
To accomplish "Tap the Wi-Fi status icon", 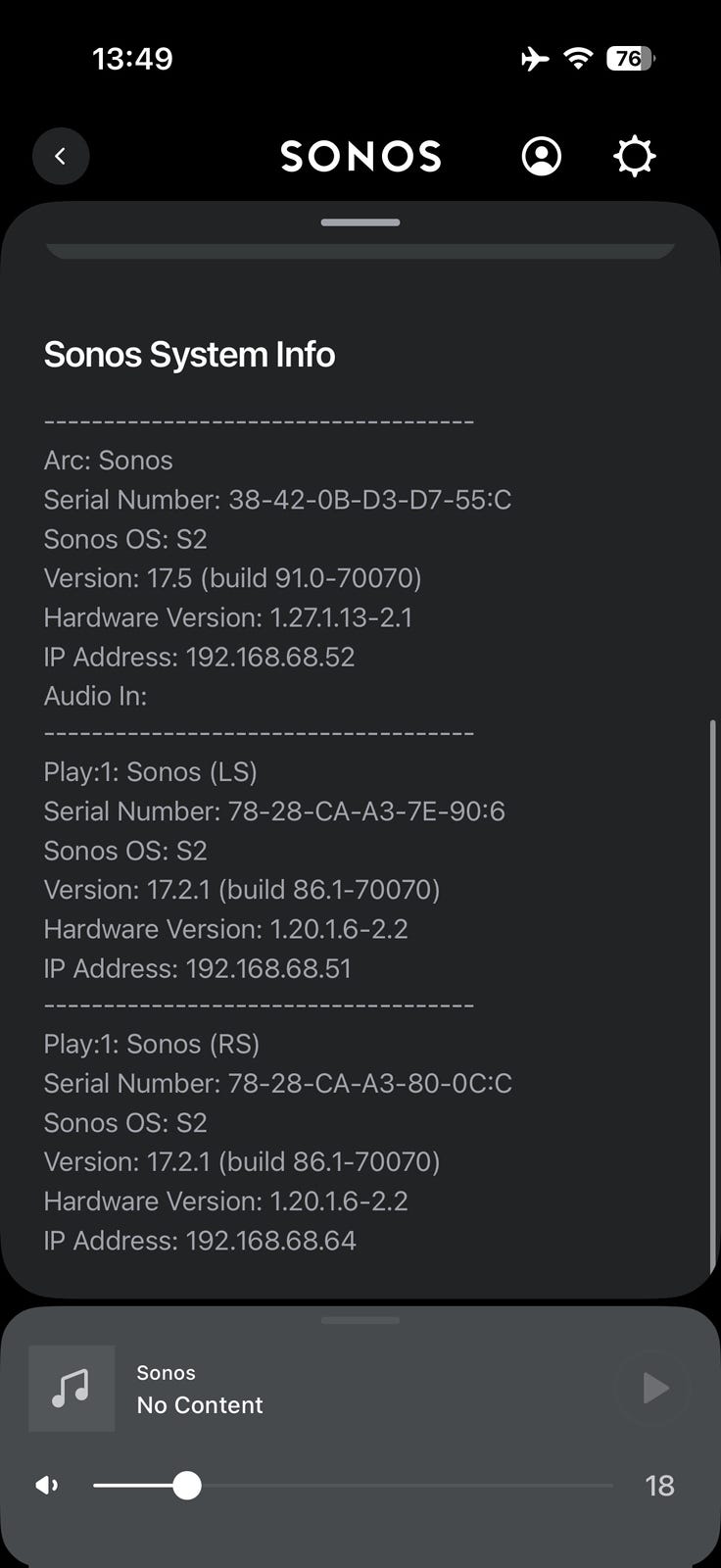I will pos(579,59).
